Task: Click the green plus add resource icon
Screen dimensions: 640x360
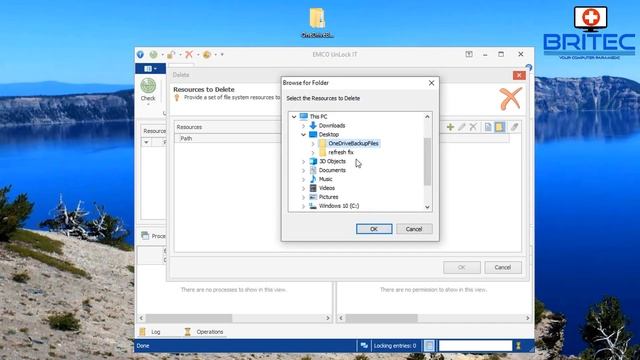Action: 450,127
